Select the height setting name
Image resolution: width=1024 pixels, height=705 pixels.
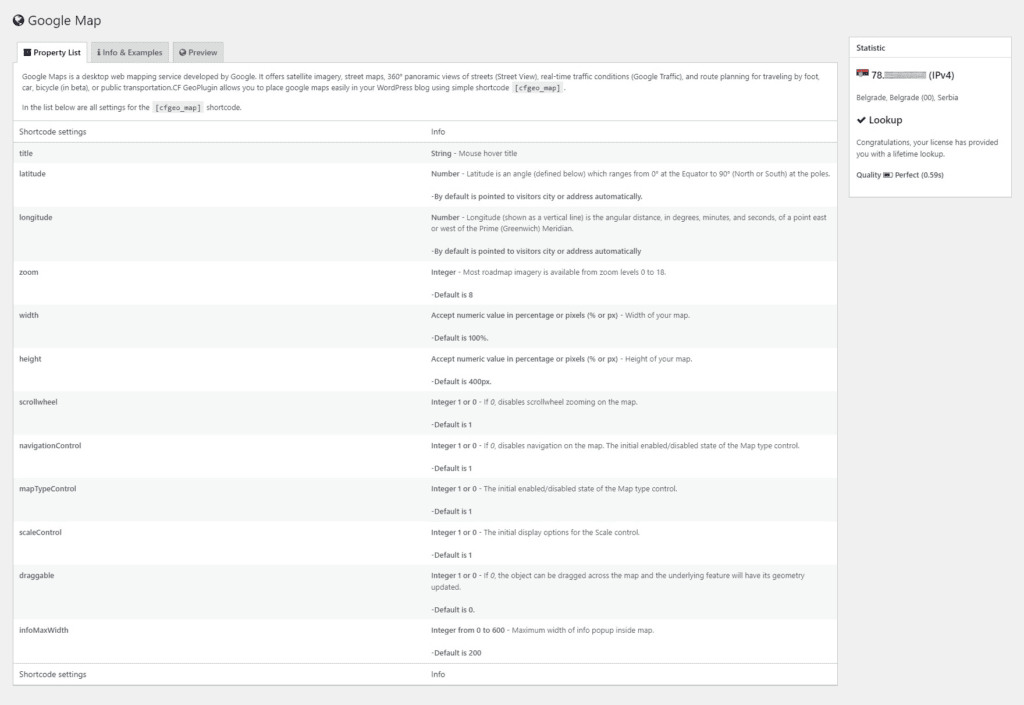point(30,359)
